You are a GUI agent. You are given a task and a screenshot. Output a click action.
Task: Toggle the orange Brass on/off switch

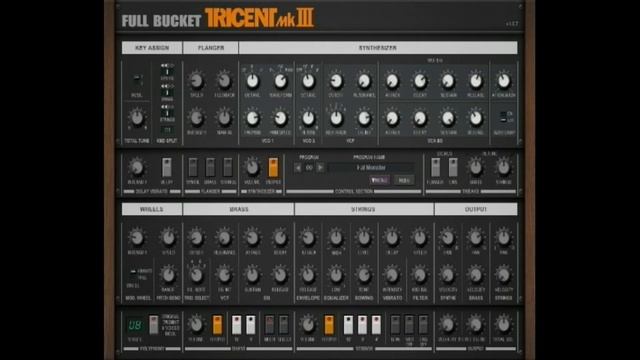(x=217, y=325)
